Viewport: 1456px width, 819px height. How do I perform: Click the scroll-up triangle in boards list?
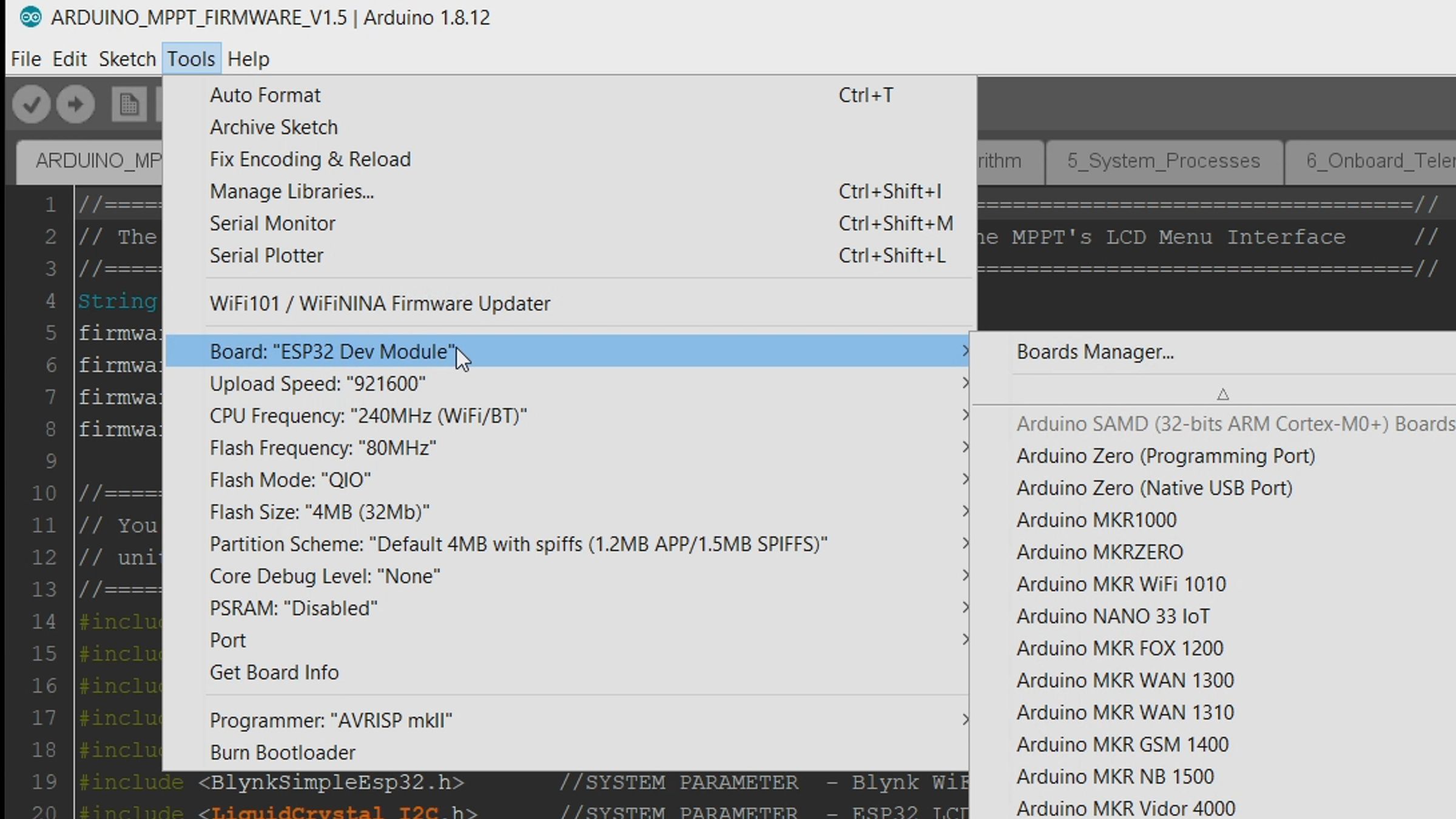coord(1222,394)
